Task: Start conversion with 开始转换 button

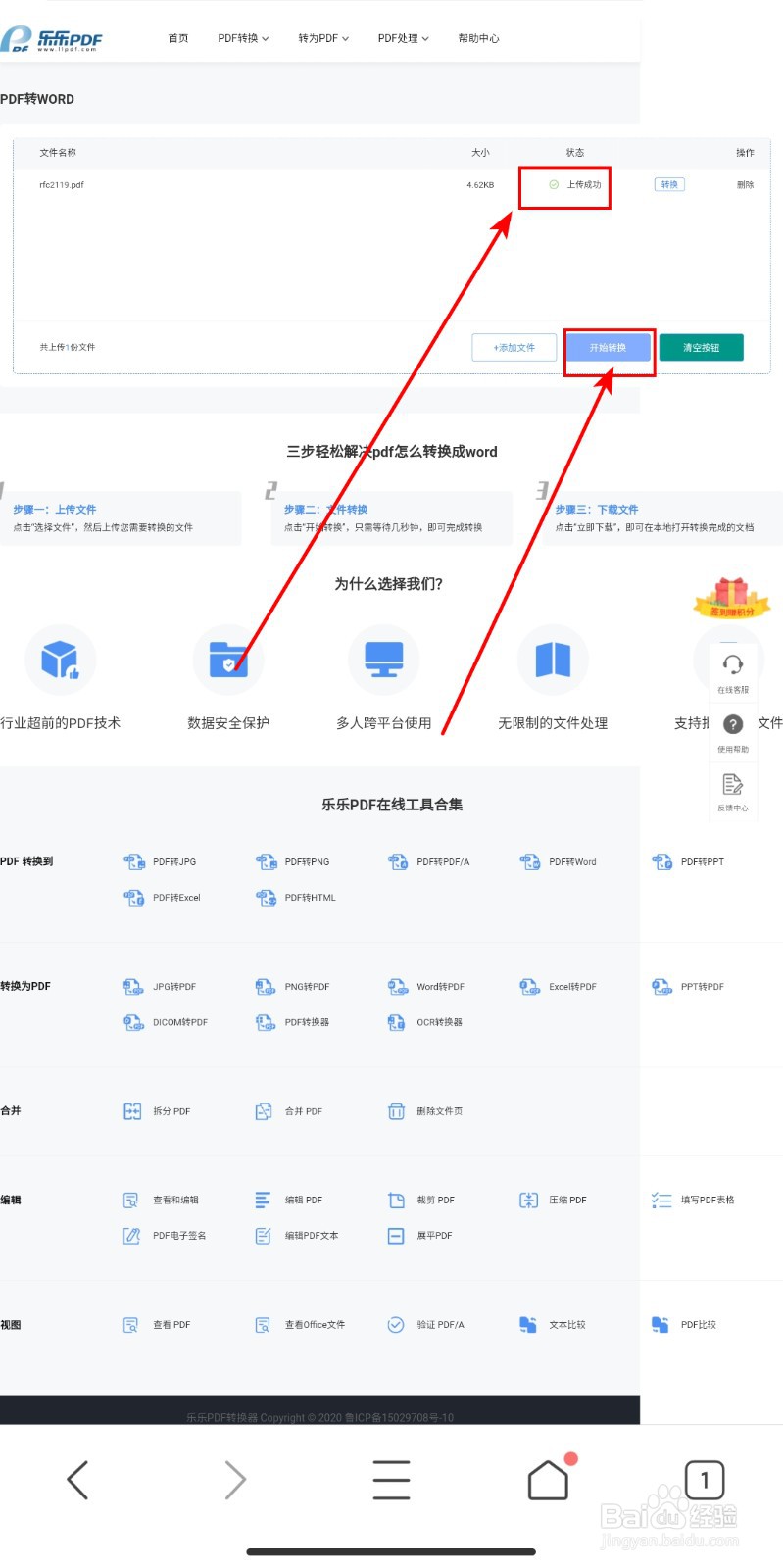Action: (x=608, y=348)
